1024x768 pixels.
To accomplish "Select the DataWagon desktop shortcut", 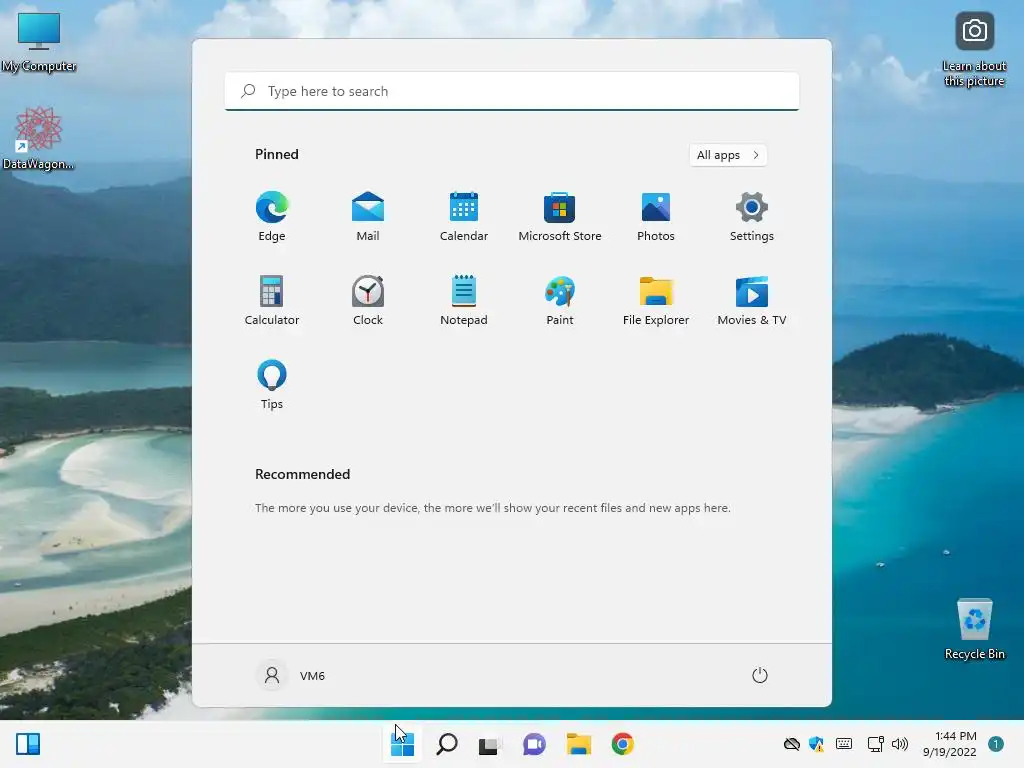I will pos(39,138).
